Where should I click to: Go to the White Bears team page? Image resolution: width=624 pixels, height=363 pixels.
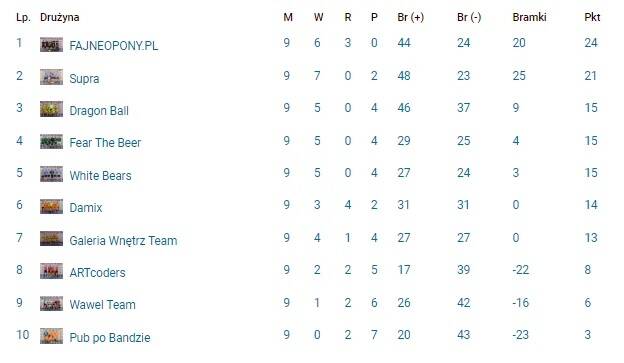[x=100, y=176]
